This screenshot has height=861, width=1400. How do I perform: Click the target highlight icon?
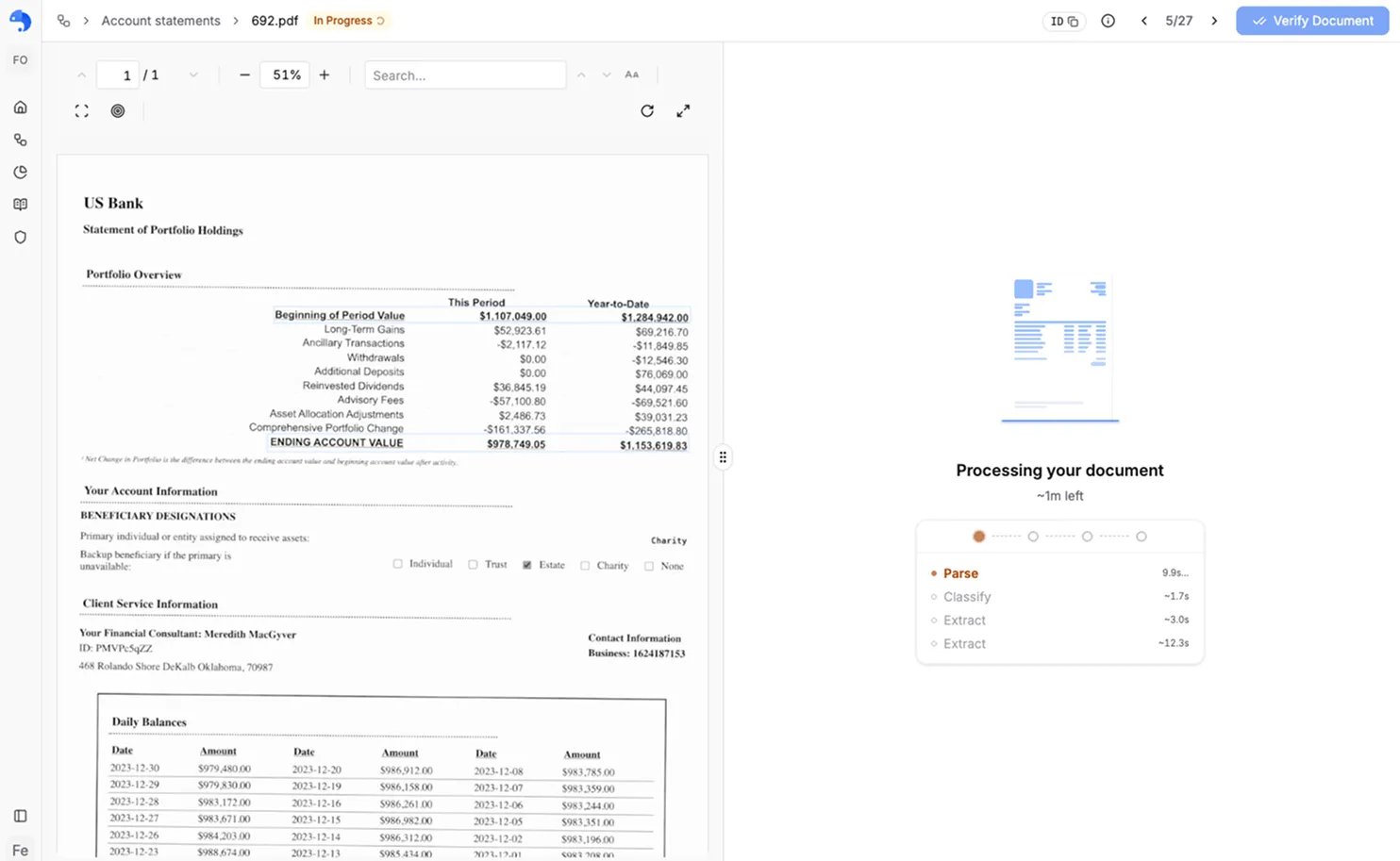[118, 110]
